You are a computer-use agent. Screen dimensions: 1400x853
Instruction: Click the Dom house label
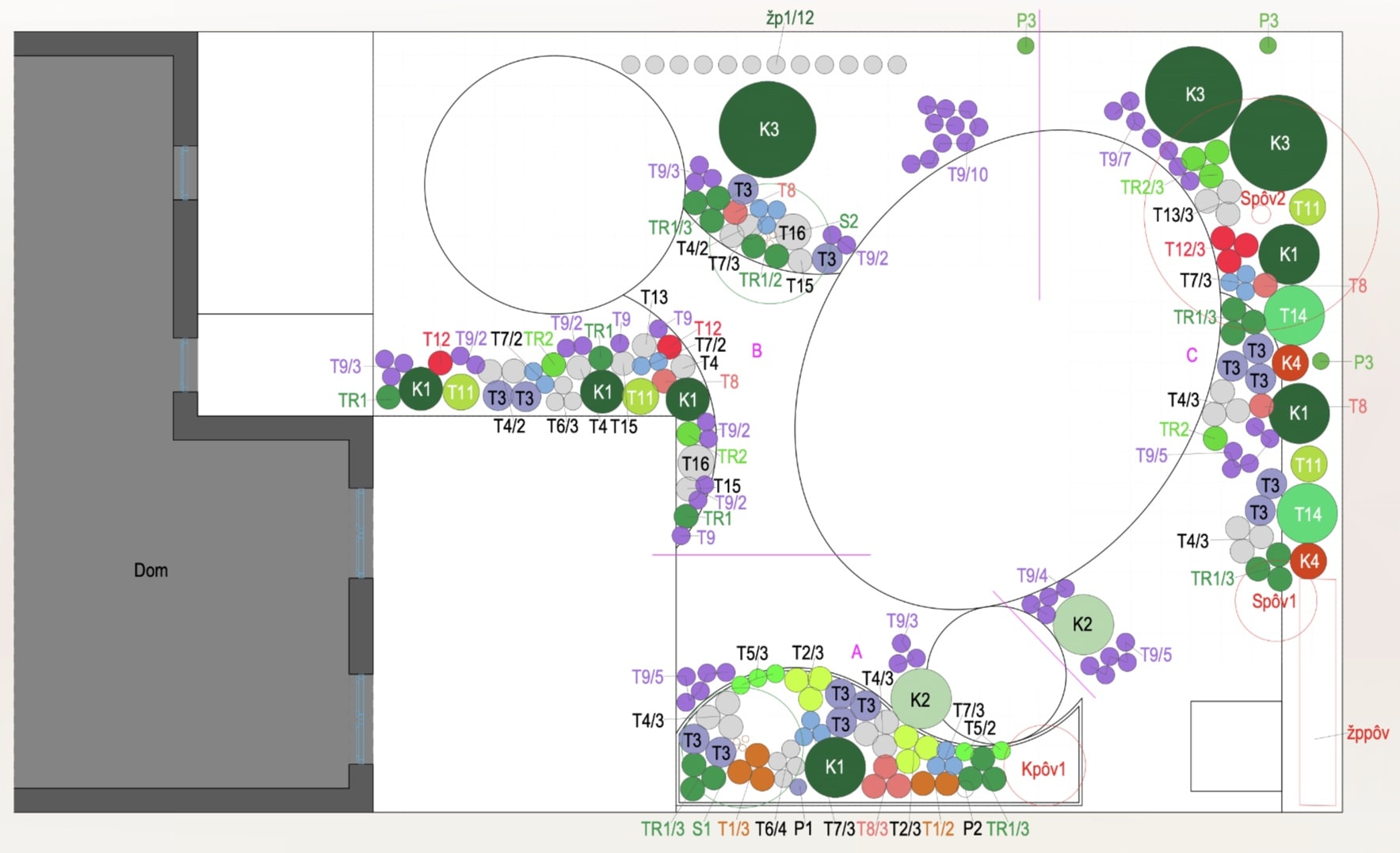coord(151,570)
